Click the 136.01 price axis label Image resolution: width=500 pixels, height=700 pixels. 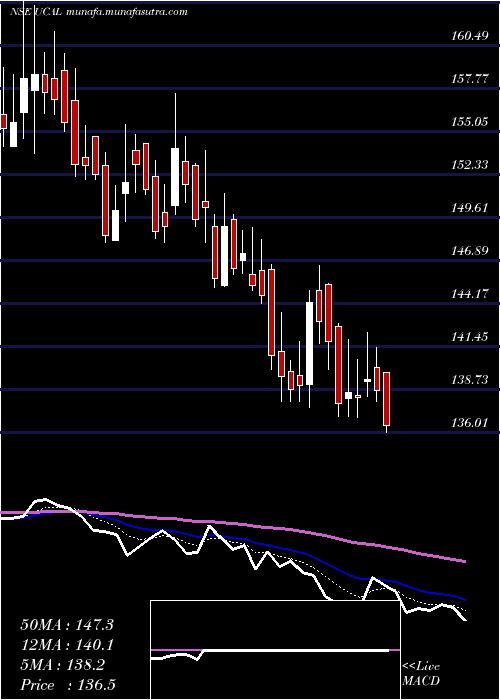tap(468, 423)
